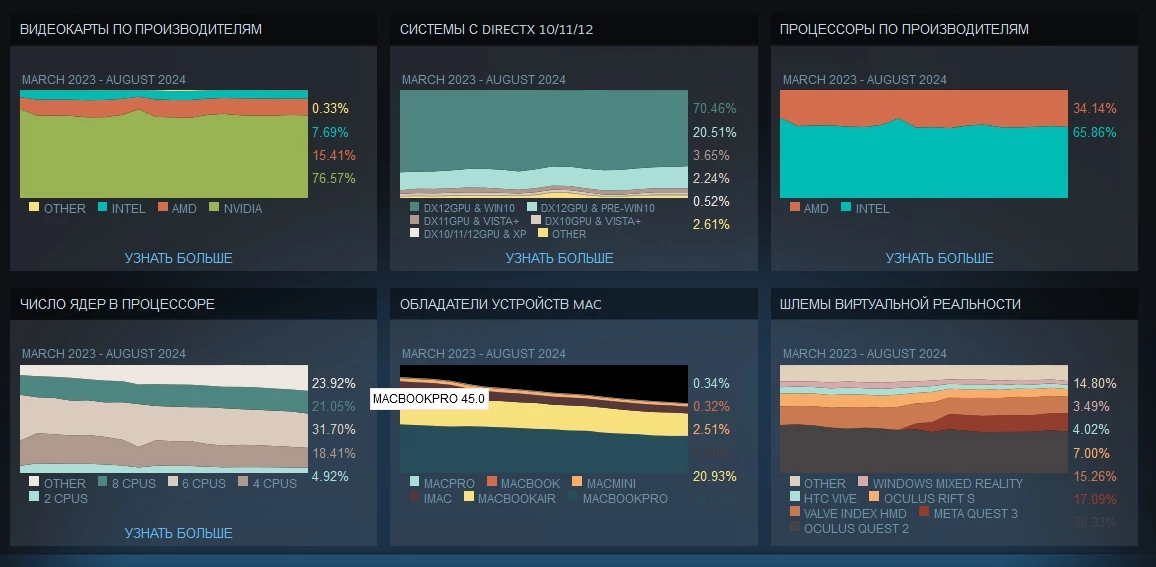Viewport: 1156px width, 567px height.
Task: Click the 2 CPUS legend swatch
Action: [x=34, y=498]
